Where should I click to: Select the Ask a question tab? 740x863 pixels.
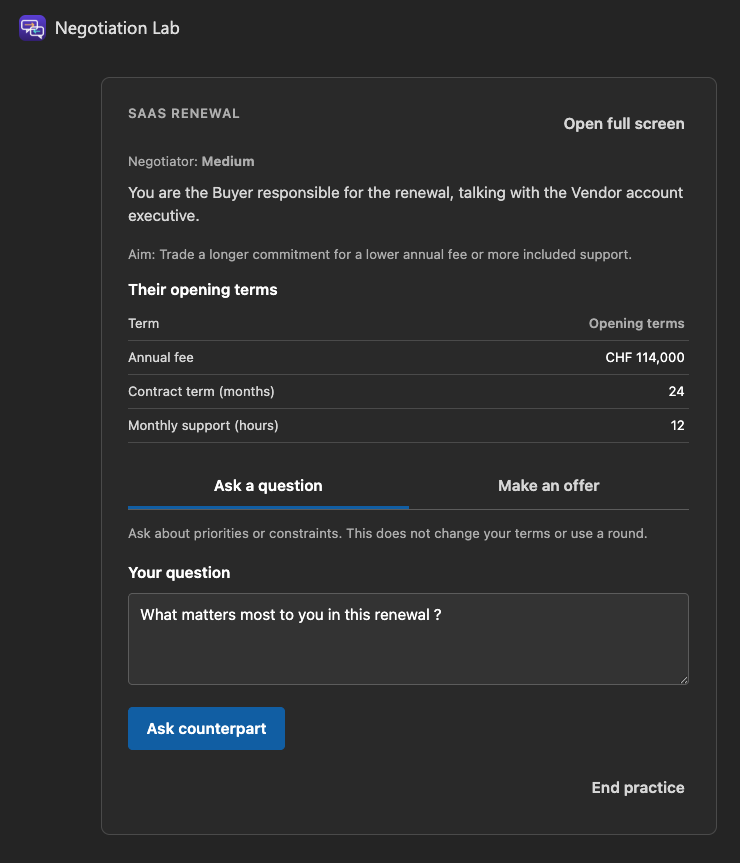(x=268, y=485)
